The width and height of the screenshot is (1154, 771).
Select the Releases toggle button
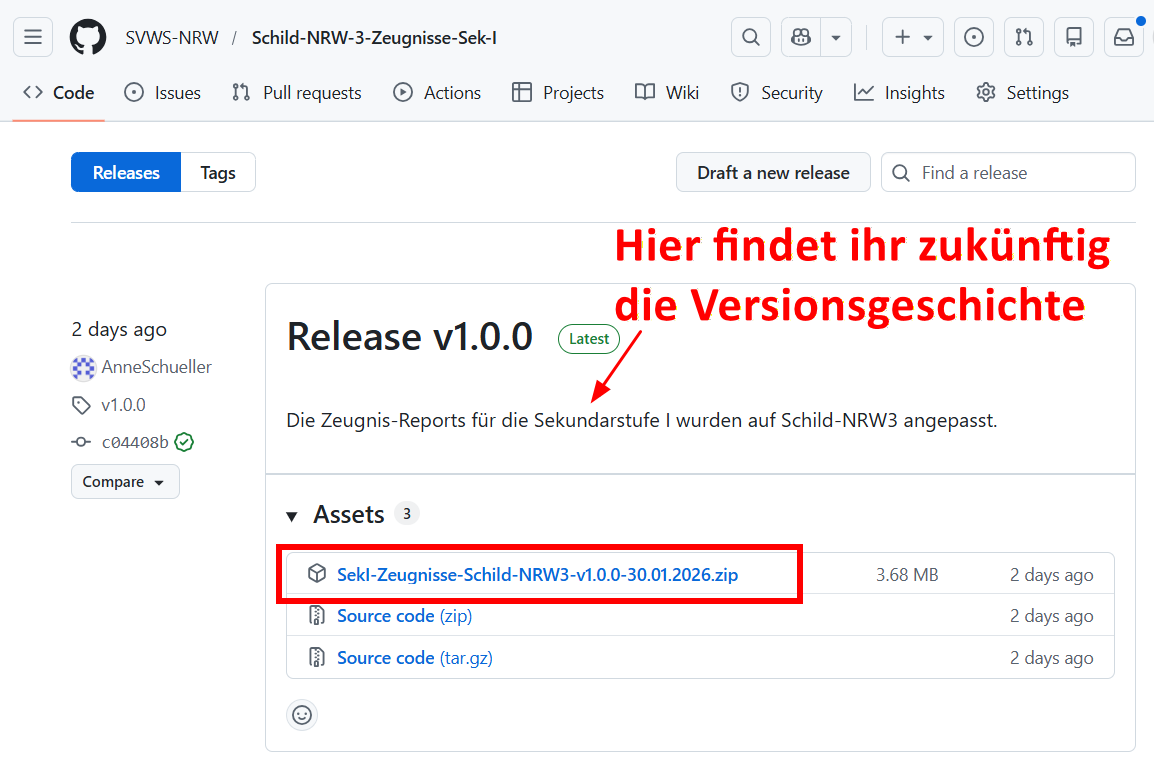click(x=125, y=172)
